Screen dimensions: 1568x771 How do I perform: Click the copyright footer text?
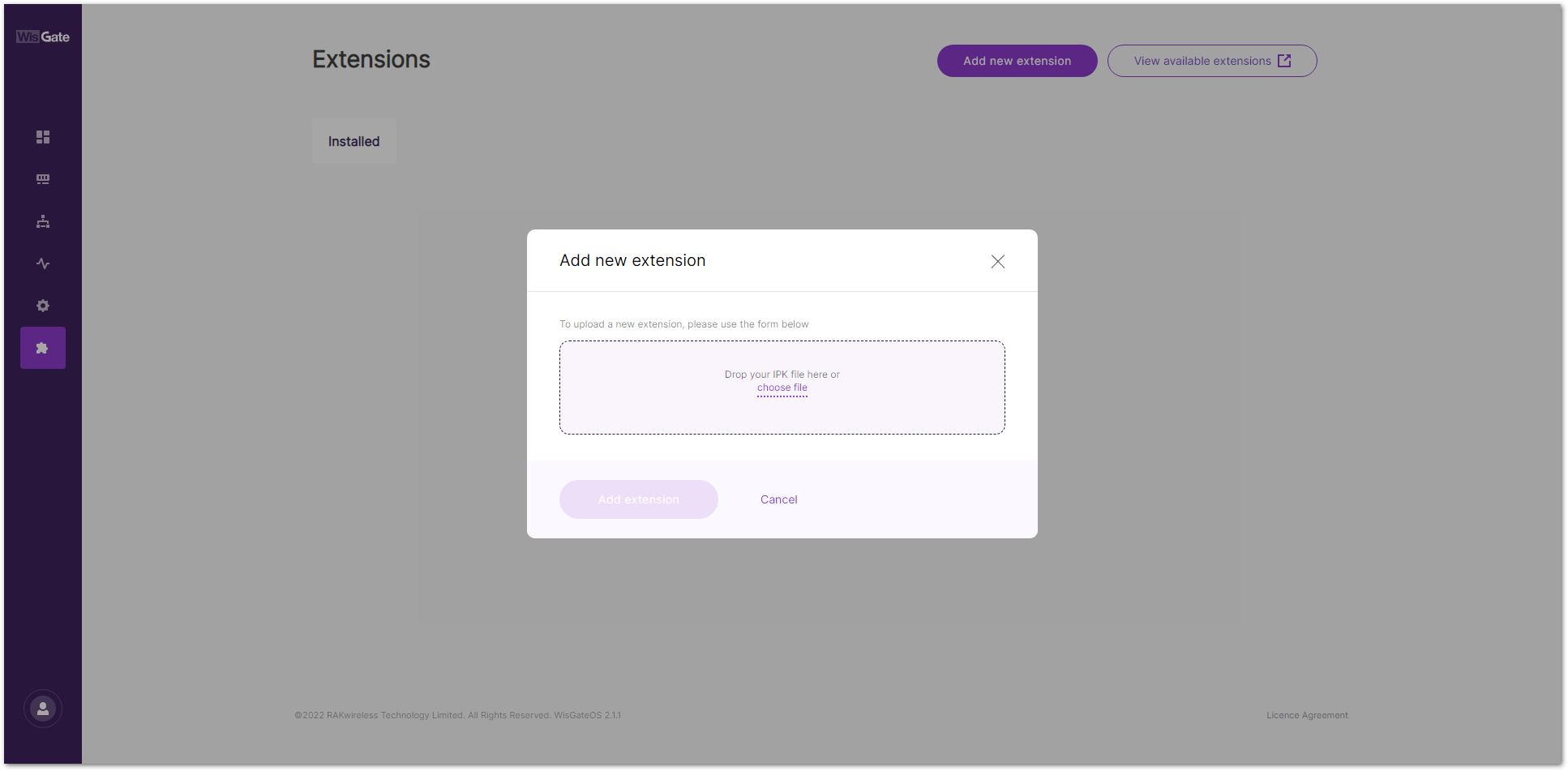click(457, 715)
